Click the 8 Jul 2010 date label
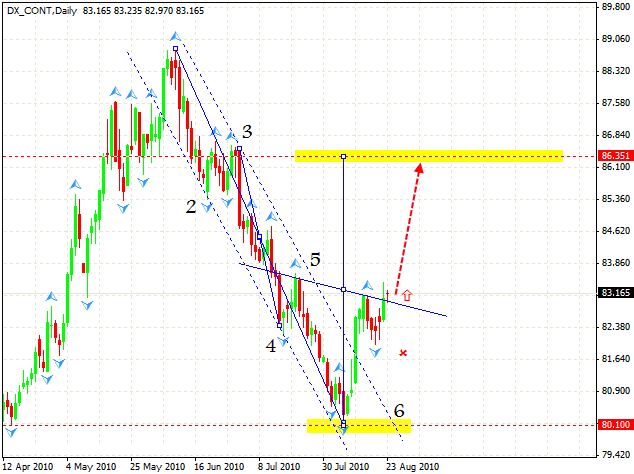Viewport: 634px width, 474px height. point(279,467)
